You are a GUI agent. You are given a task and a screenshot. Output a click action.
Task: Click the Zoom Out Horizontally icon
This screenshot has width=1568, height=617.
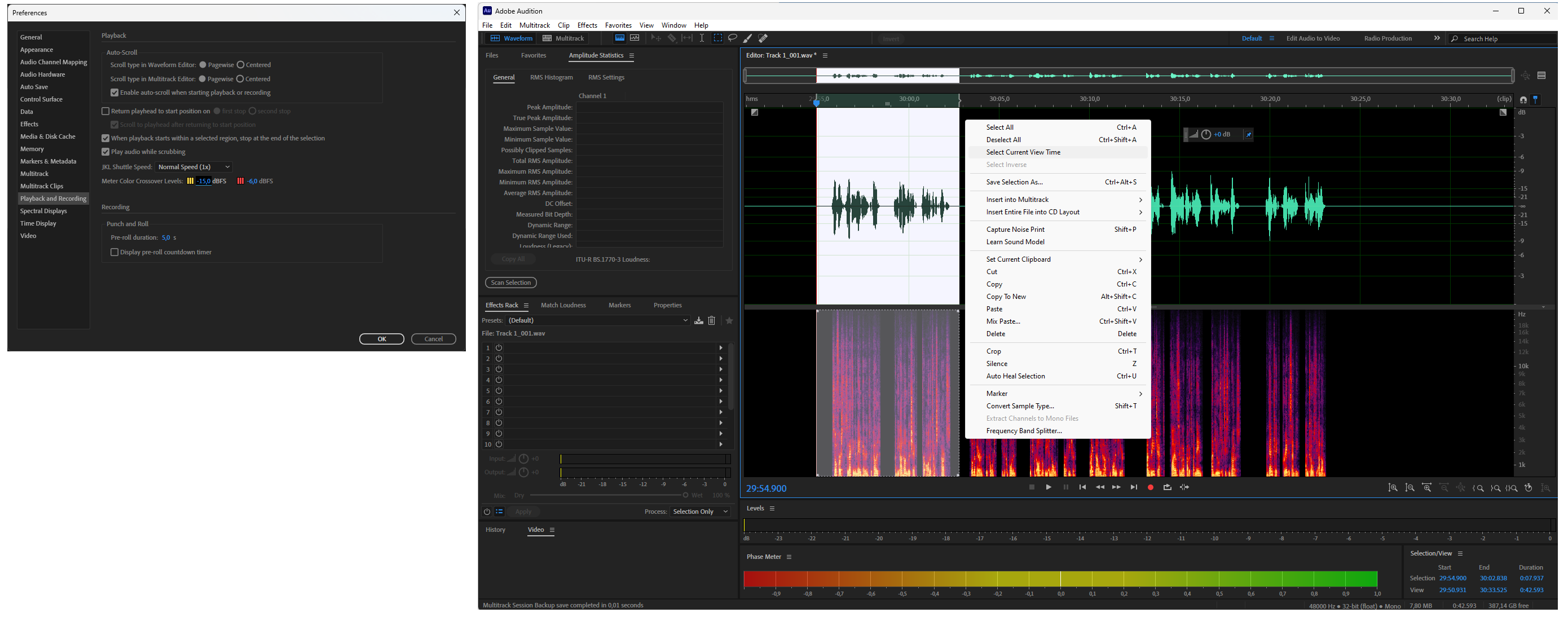pos(1444,487)
